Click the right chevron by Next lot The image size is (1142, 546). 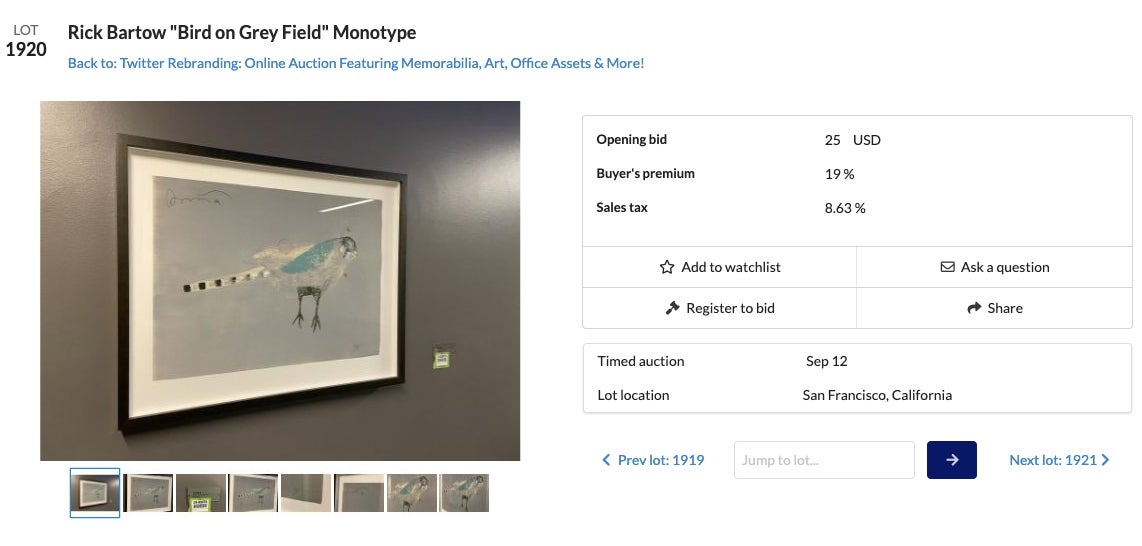[x=1105, y=460]
